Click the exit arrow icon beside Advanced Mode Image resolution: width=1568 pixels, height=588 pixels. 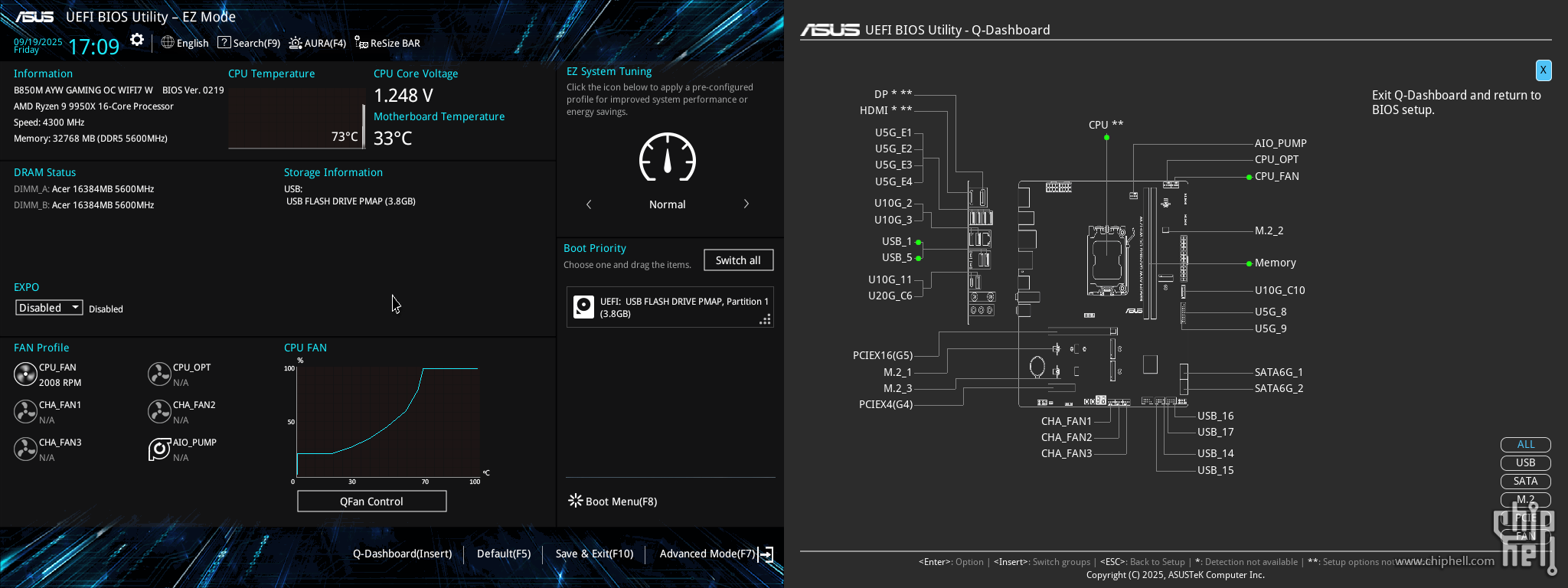(x=766, y=554)
